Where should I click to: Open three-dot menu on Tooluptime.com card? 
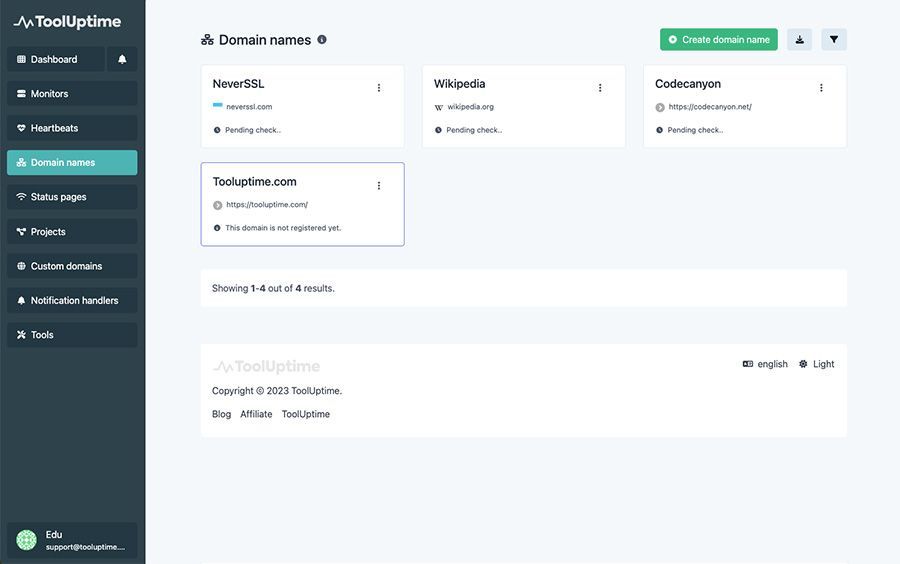pos(379,185)
